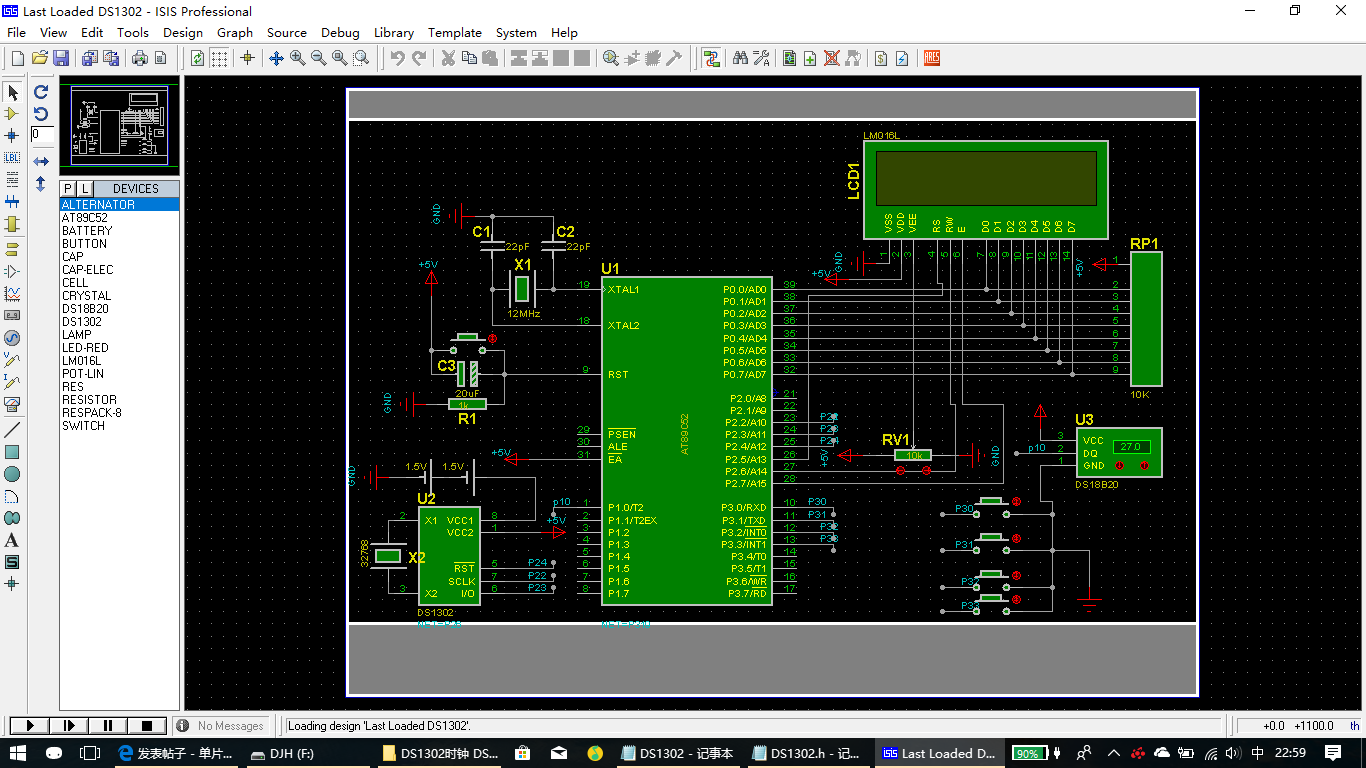The image size is (1366, 768).
Task: Click the Print design icon
Action: pyautogui.click(x=140, y=58)
